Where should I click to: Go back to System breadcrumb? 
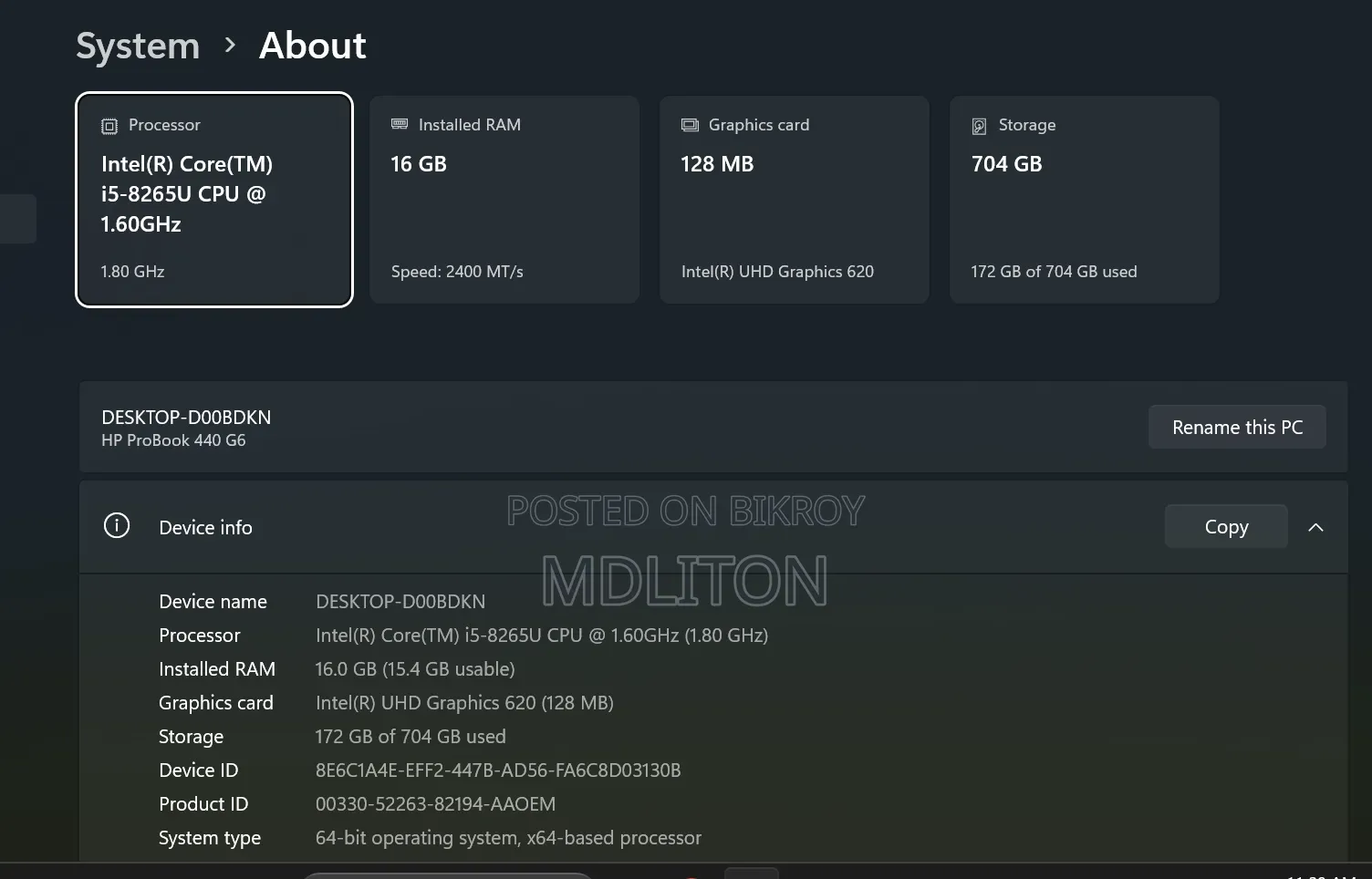pyautogui.click(x=138, y=46)
